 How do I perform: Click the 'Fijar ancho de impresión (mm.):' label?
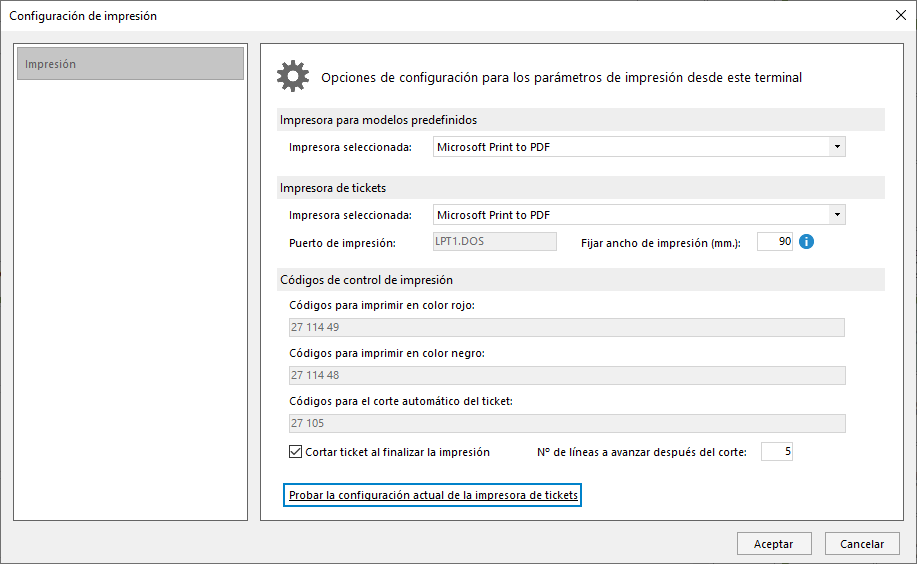(661, 243)
